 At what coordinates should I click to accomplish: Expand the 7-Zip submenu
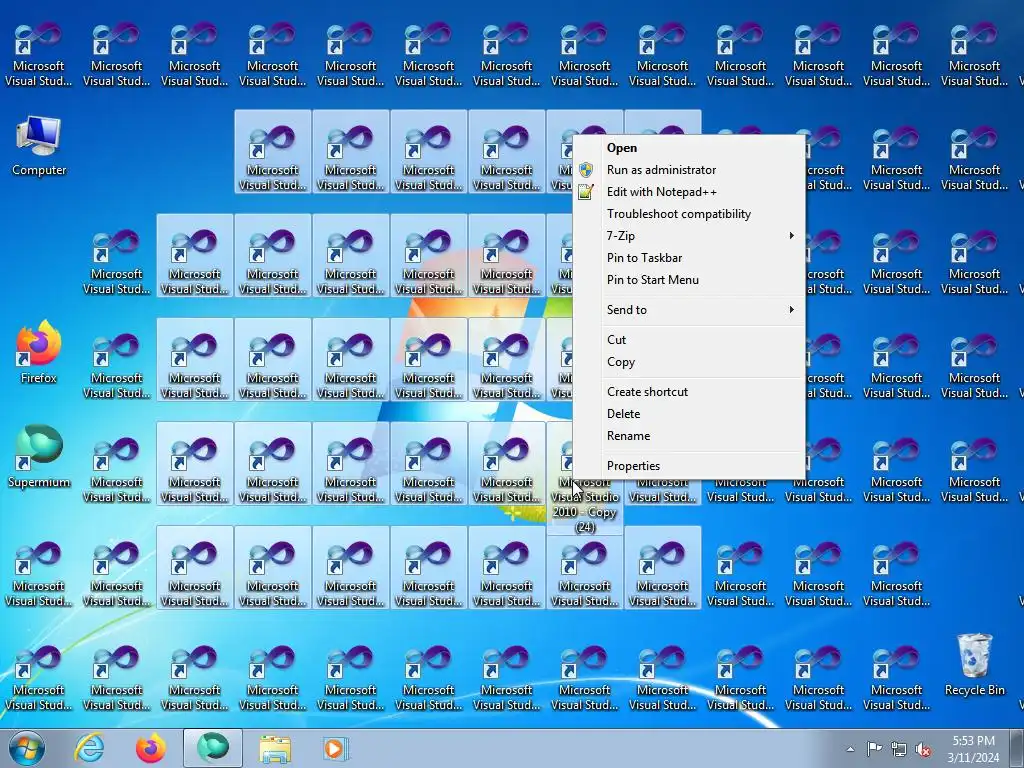[x=689, y=236]
